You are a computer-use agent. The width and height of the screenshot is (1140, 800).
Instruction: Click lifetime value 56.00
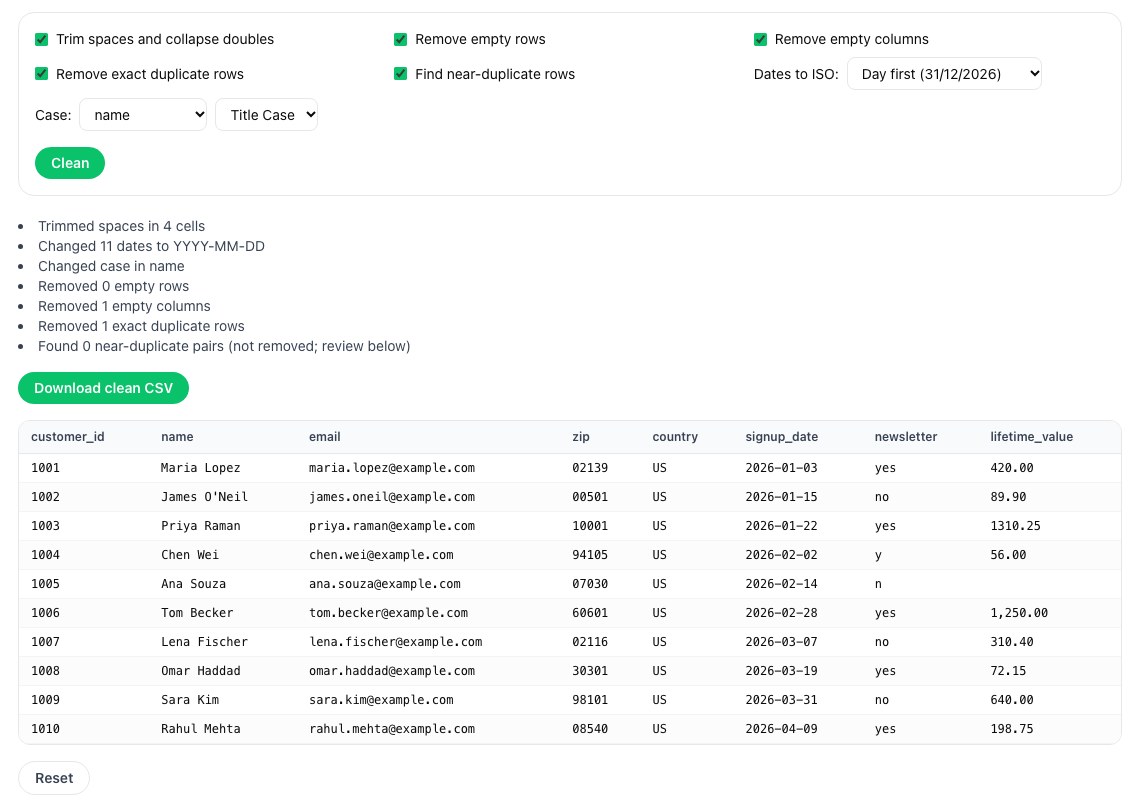pos(1008,555)
